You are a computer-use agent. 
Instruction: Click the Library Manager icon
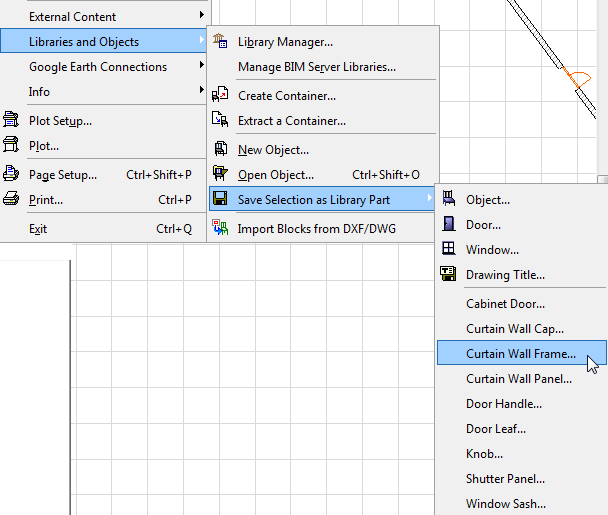[x=220, y=41]
